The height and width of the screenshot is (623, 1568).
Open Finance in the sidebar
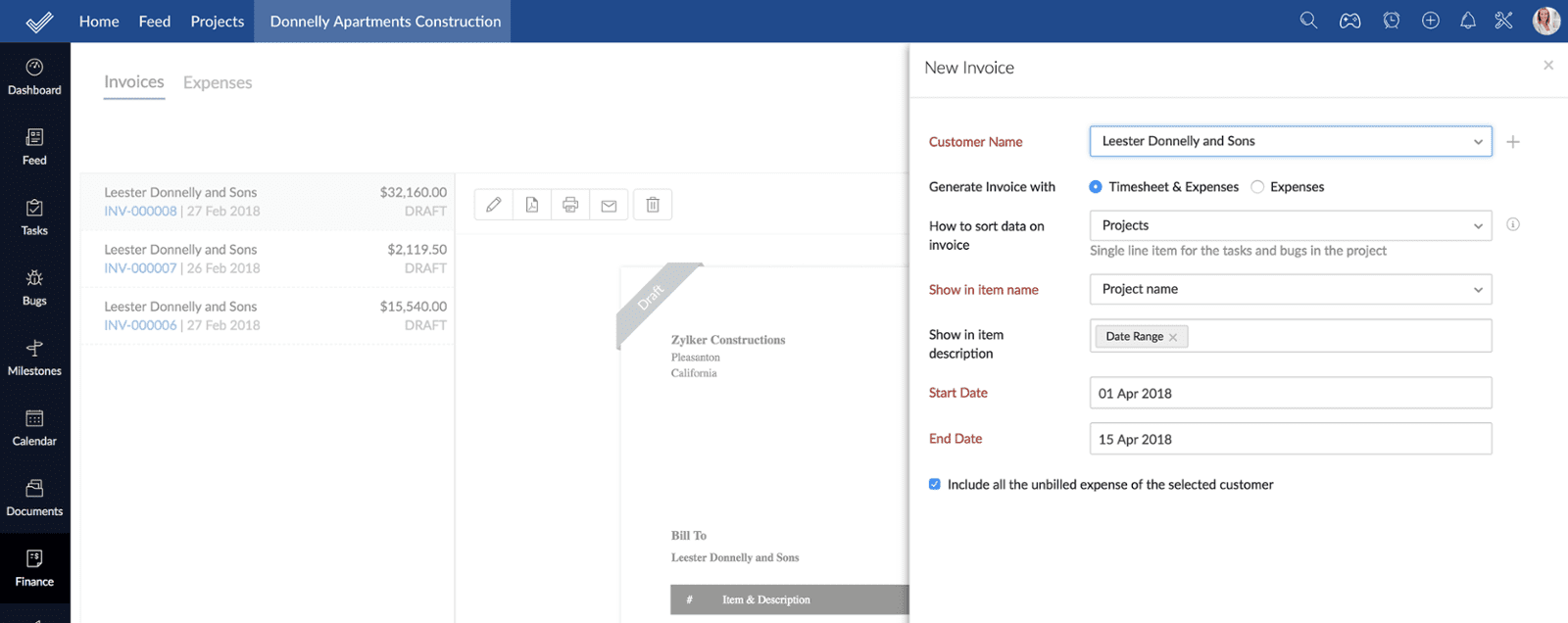click(34, 569)
